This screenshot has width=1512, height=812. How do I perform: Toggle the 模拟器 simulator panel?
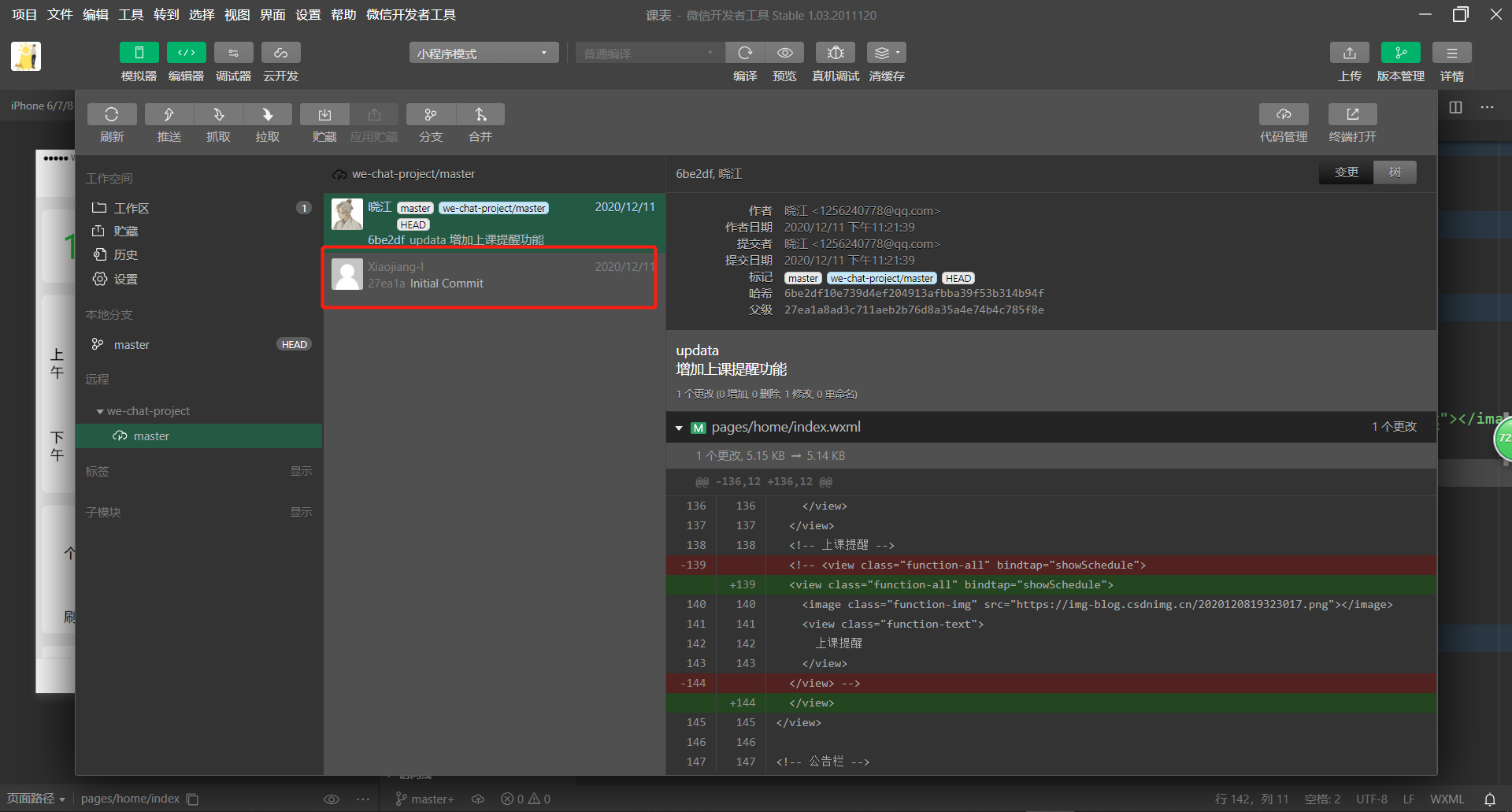(x=139, y=53)
